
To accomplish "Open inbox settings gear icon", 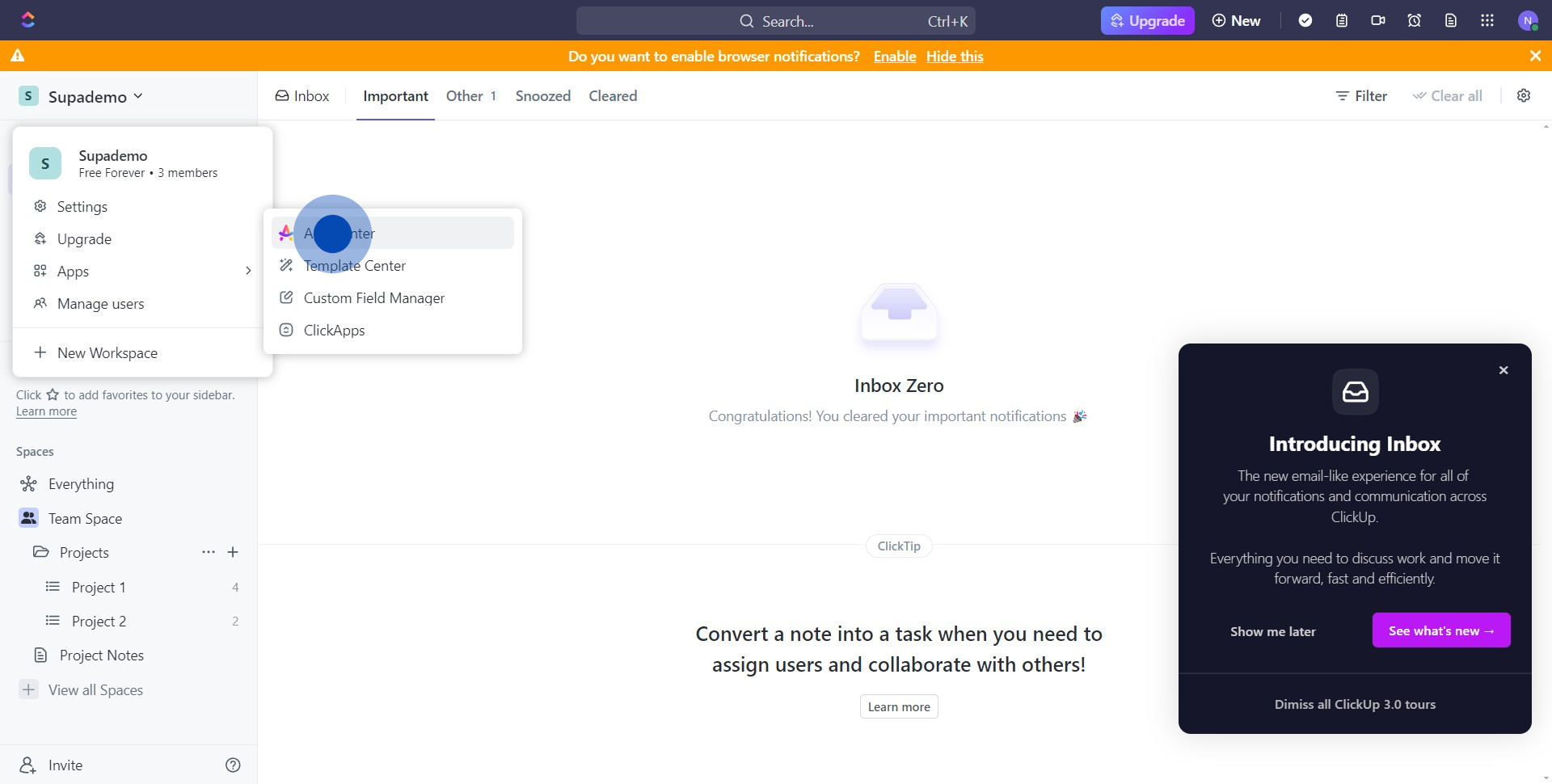I will point(1524,95).
